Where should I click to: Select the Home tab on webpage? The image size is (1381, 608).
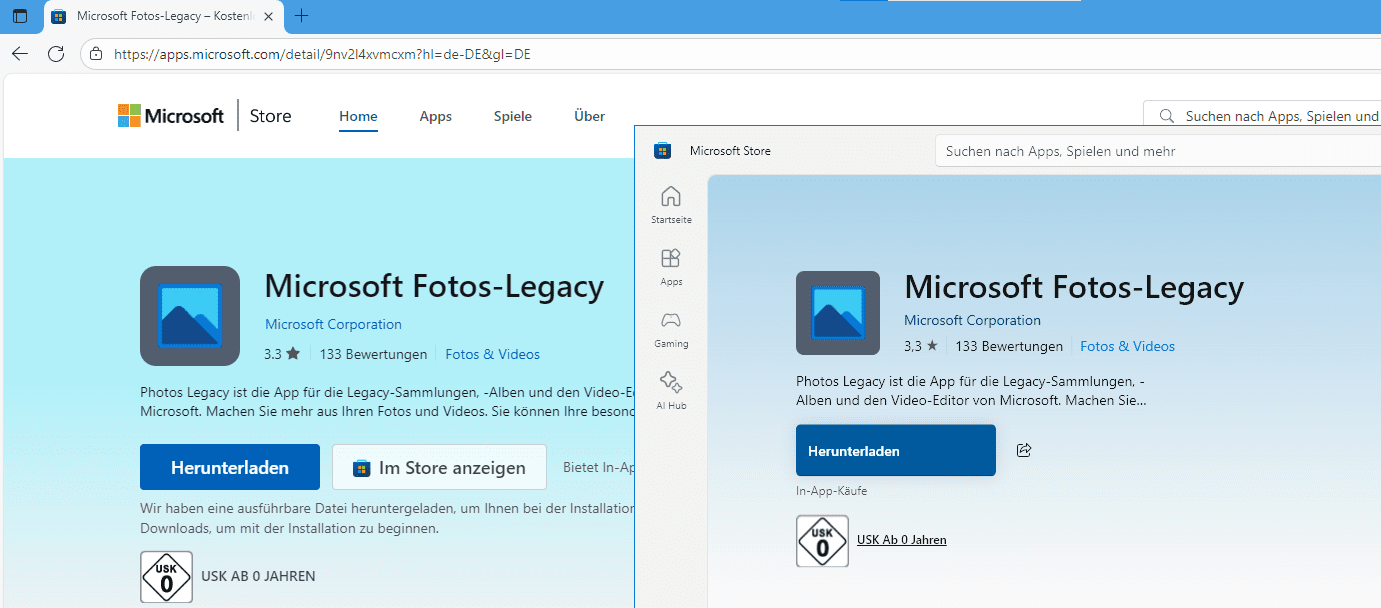(x=358, y=116)
